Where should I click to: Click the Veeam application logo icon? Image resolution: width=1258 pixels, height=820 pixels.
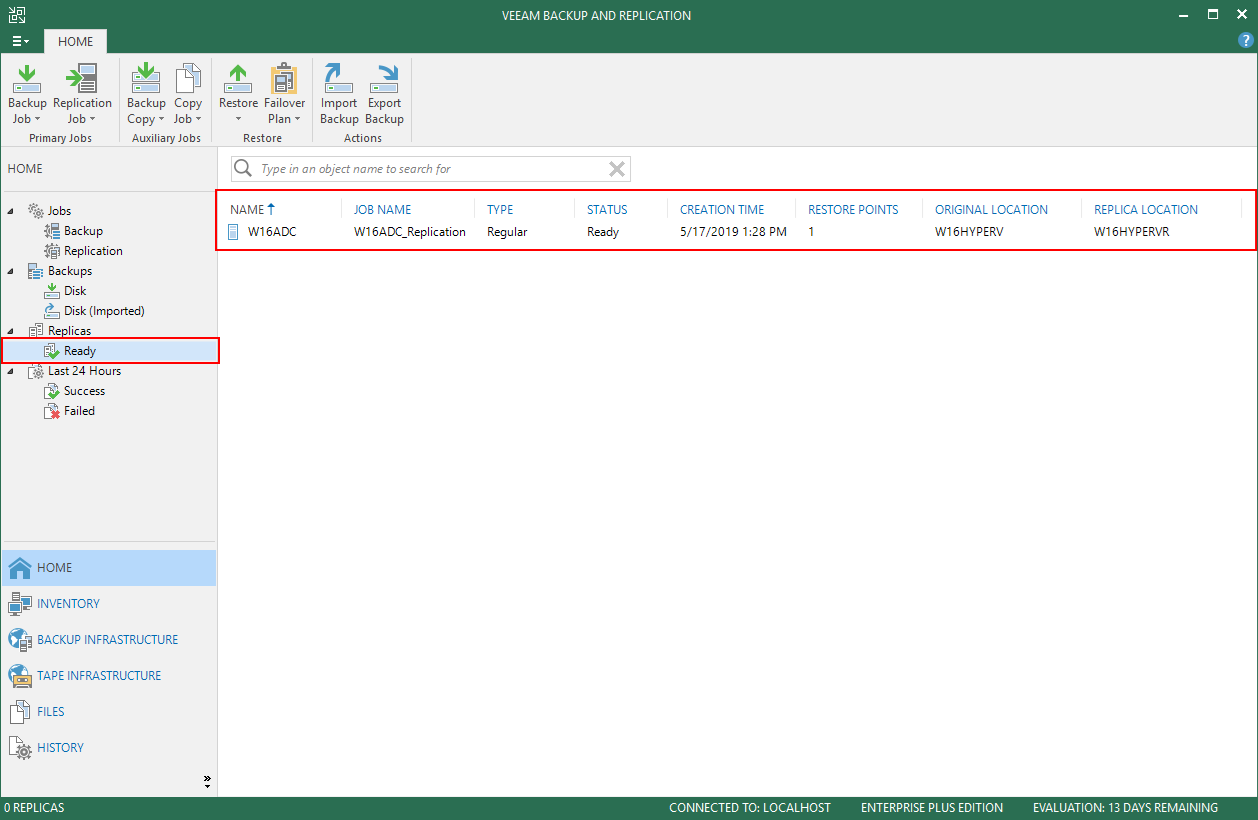tap(16, 15)
